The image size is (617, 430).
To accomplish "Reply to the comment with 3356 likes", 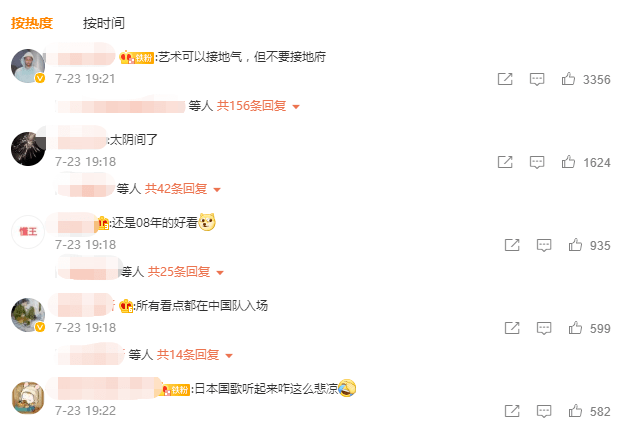I will (x=537, y=79).
